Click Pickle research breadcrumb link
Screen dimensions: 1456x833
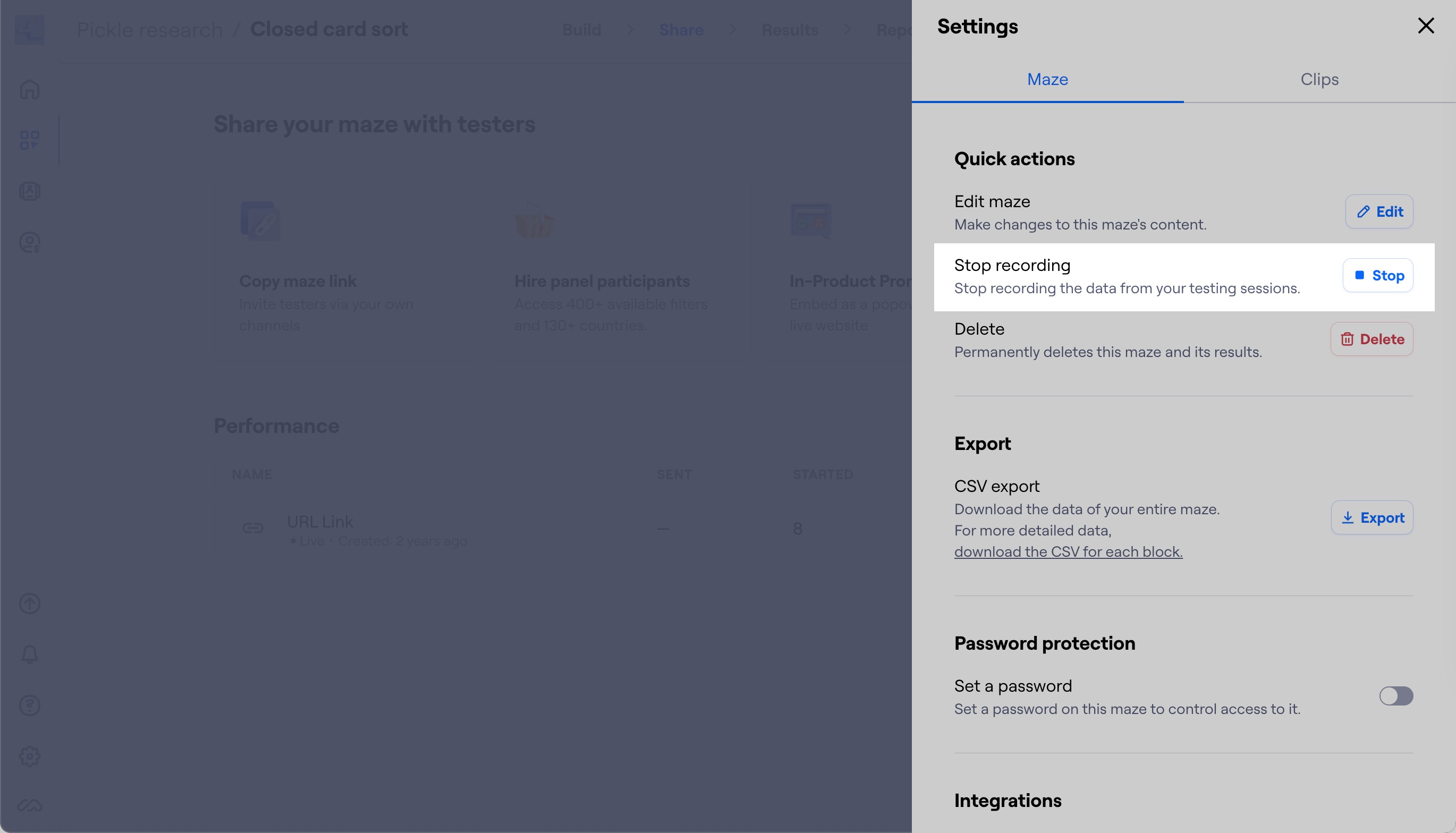click(150, 30)
